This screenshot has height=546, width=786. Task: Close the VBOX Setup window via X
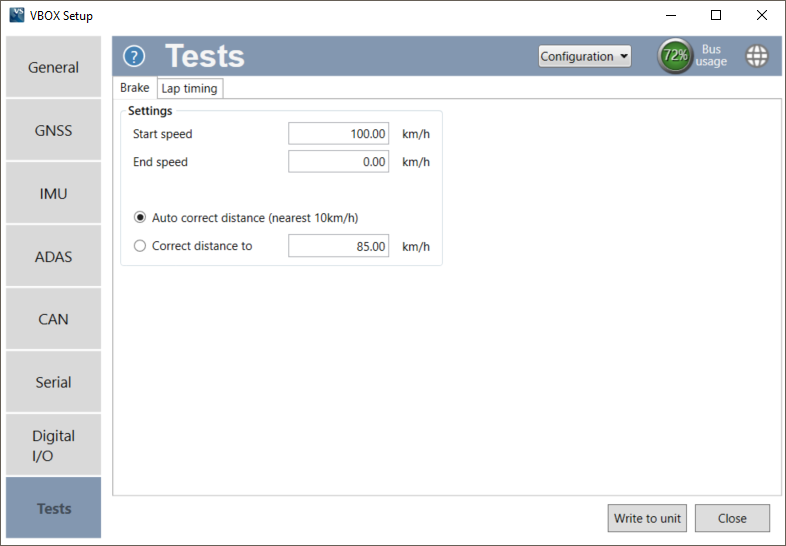(x=761, y=15)
